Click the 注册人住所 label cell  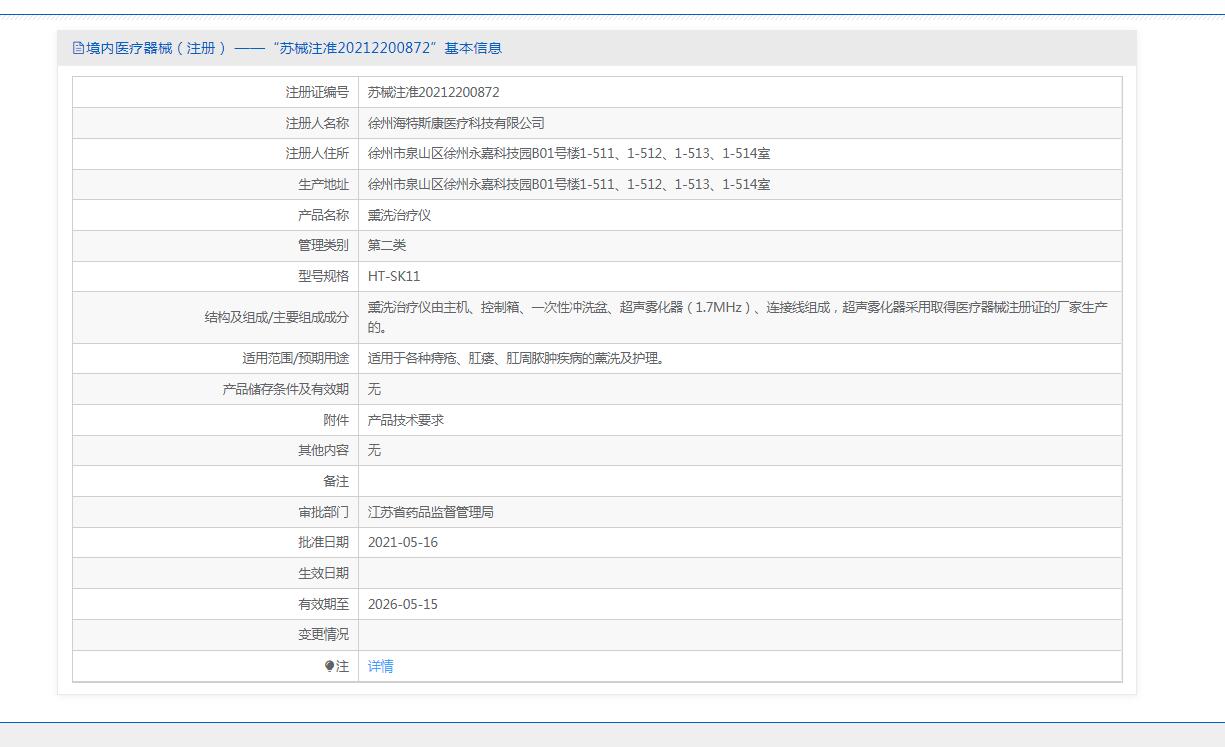[x=215, y=154]
